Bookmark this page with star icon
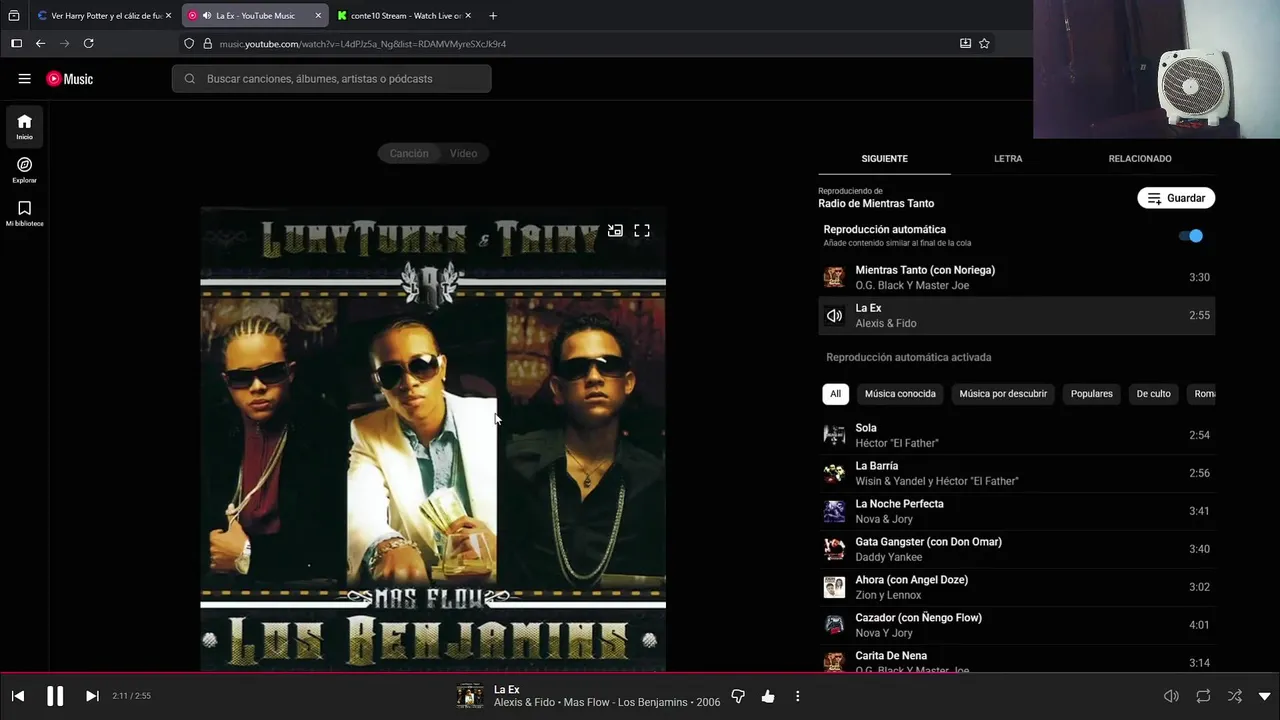 984,44
